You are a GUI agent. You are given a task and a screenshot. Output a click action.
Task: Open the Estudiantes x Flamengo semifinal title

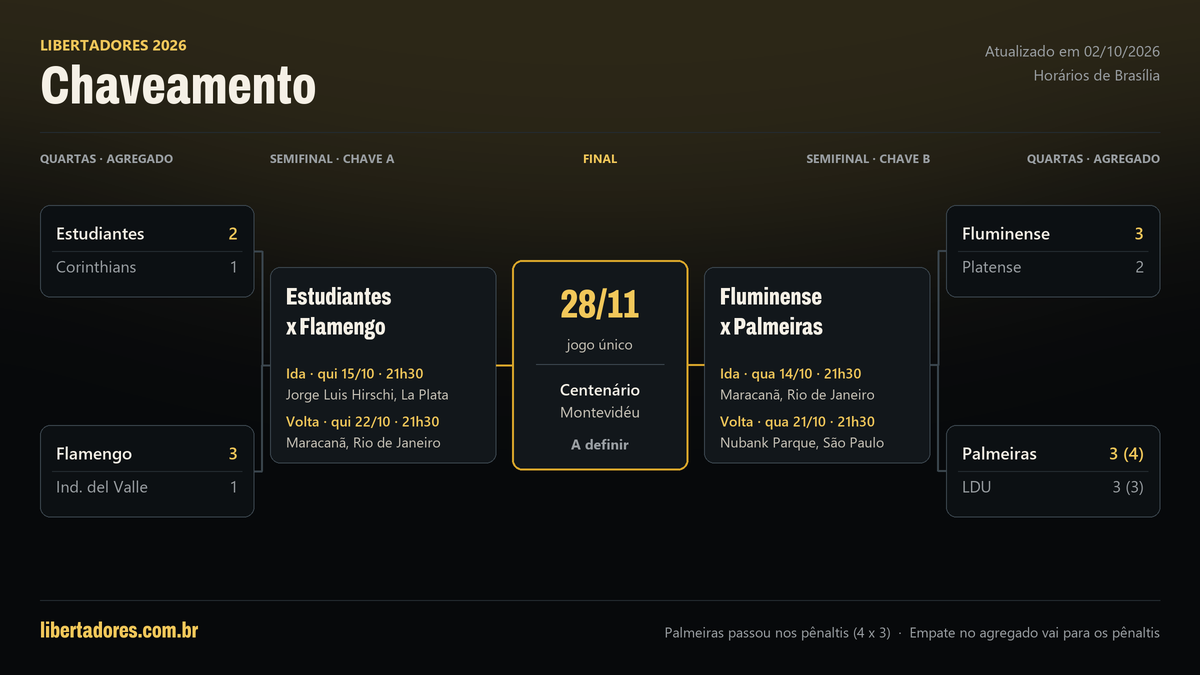coord(339,311)
